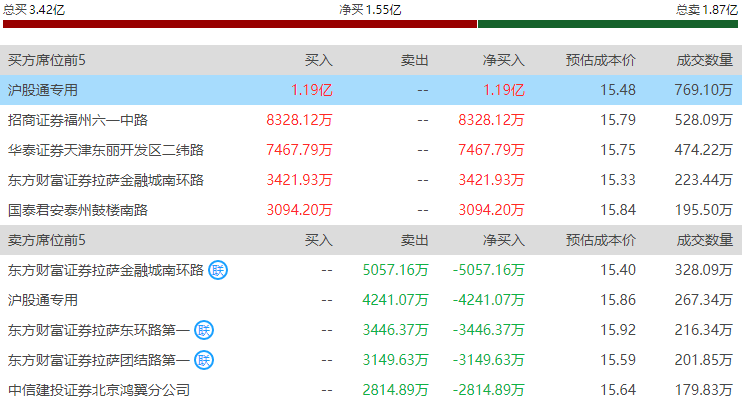The image size is (742, 400).
Task: Click 买入 column header in seller table
Action: coord(318,240)
